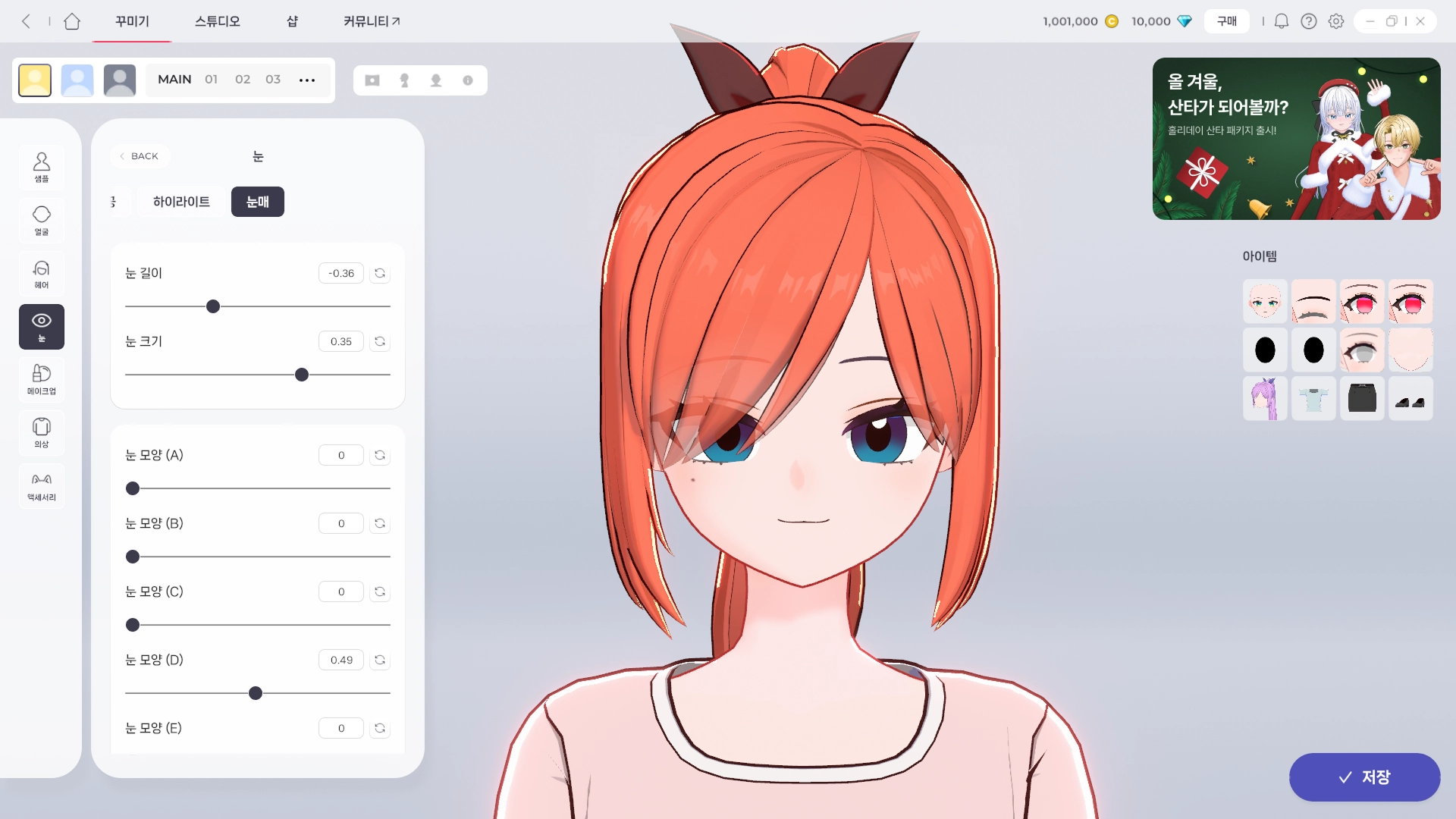The width and height of the screenshot is (1456, 819).
Task: Switch to the 하이라이트 sub-tab
Action: click(181, 202)
